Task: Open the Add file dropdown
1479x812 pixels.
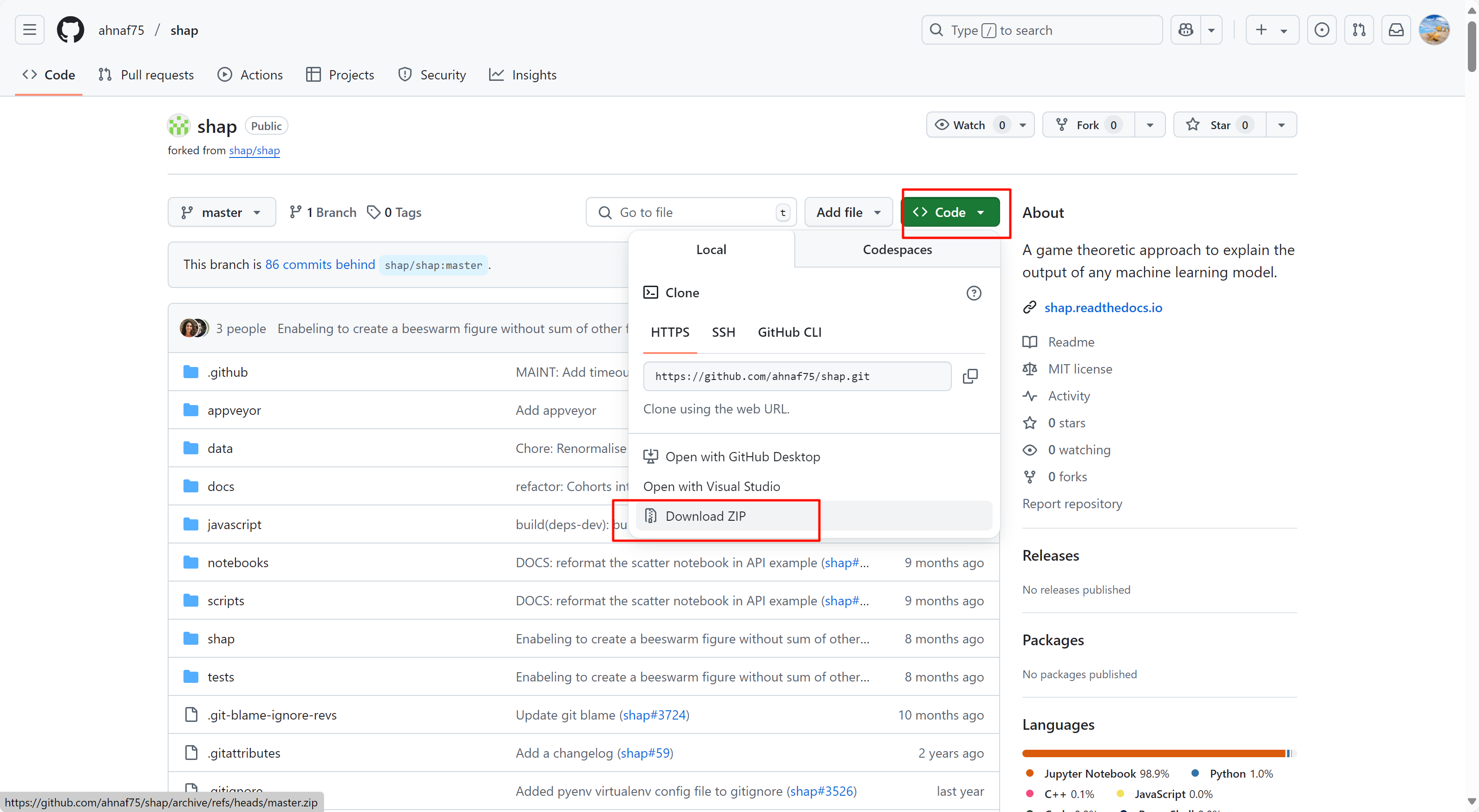Action: point(848,212)
